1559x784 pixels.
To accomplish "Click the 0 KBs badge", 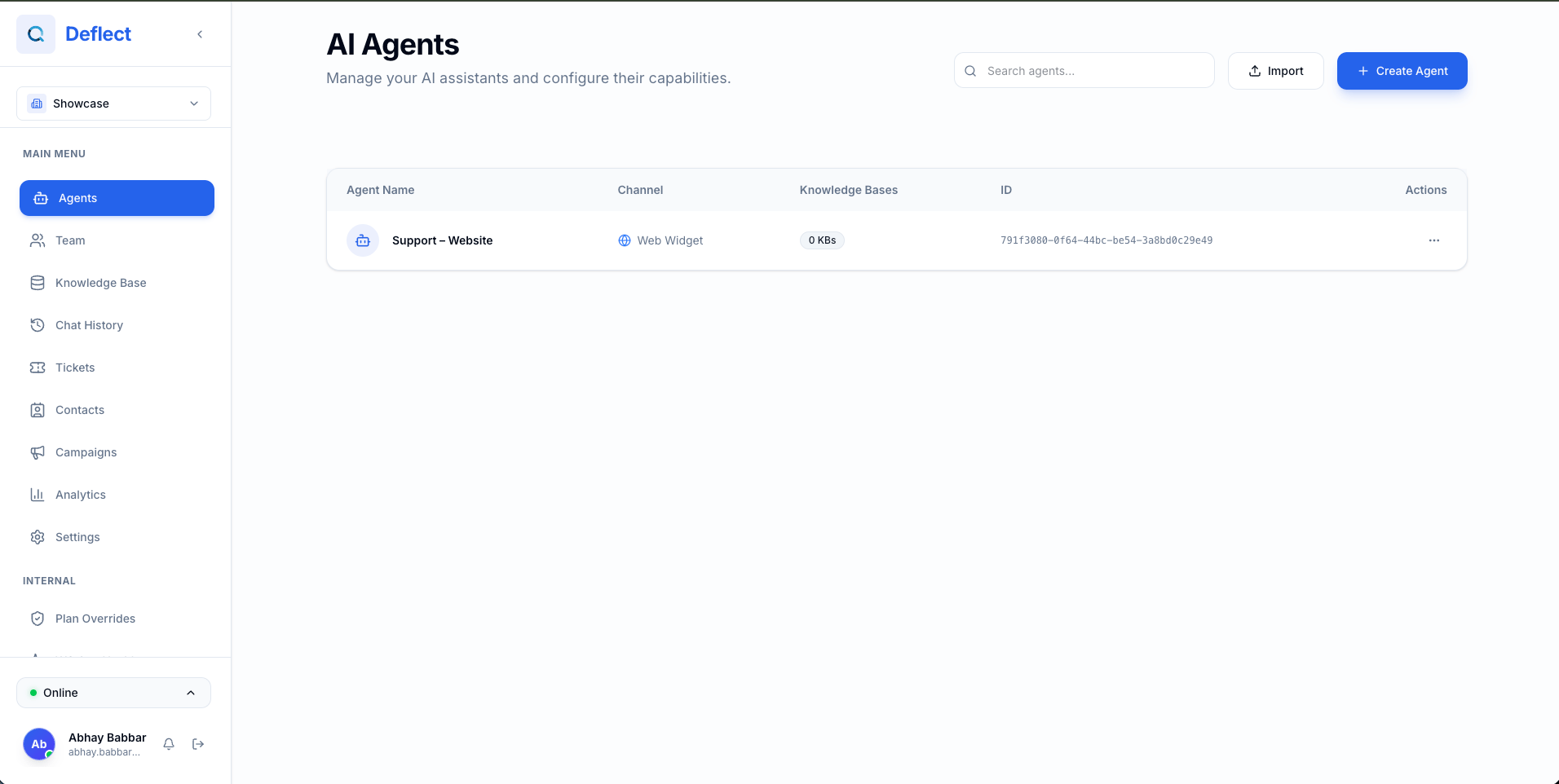I will click(x=822, y=240).
